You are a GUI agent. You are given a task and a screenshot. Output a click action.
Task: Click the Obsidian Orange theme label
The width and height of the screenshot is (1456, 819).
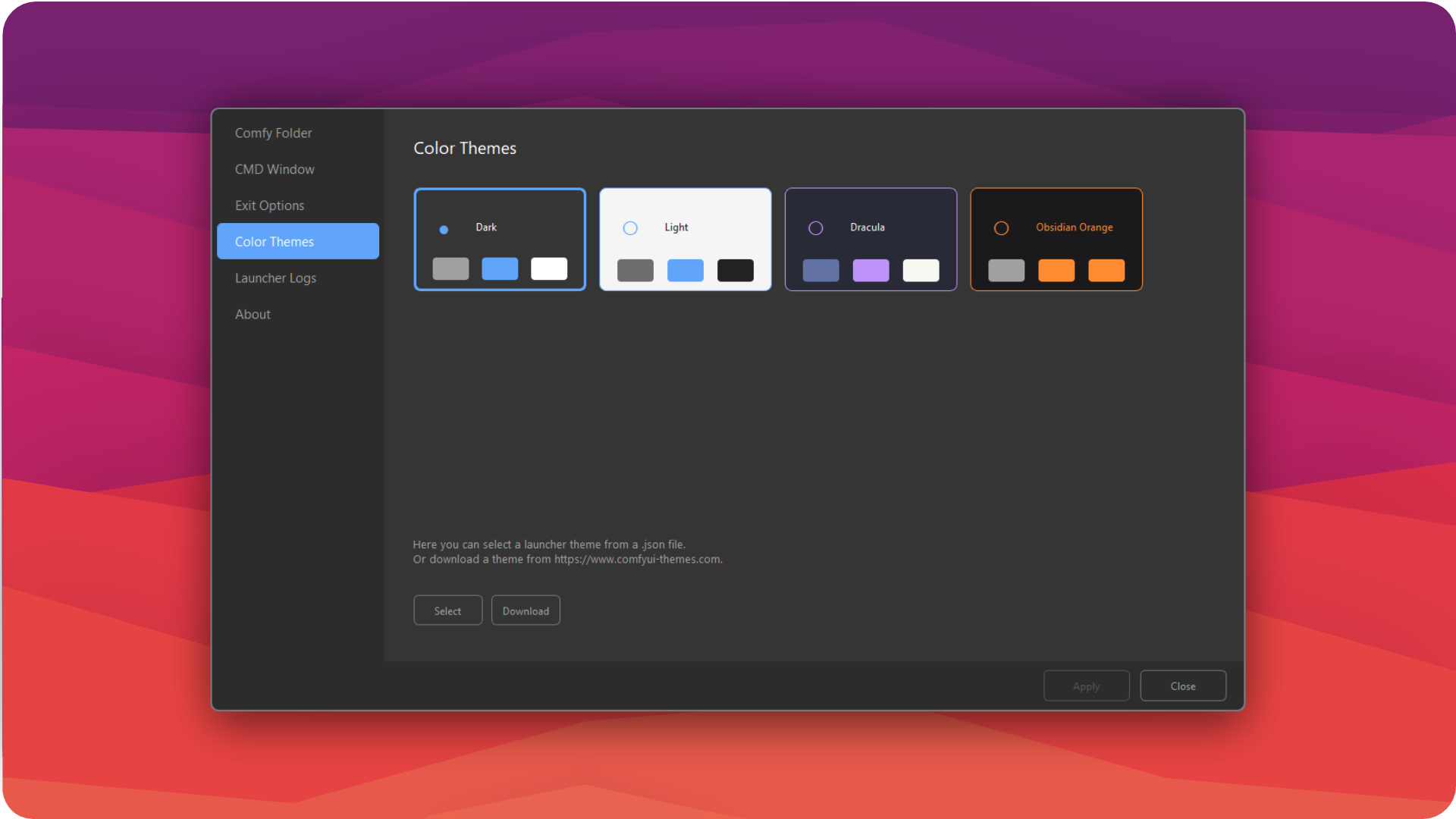pos(1075,227)
